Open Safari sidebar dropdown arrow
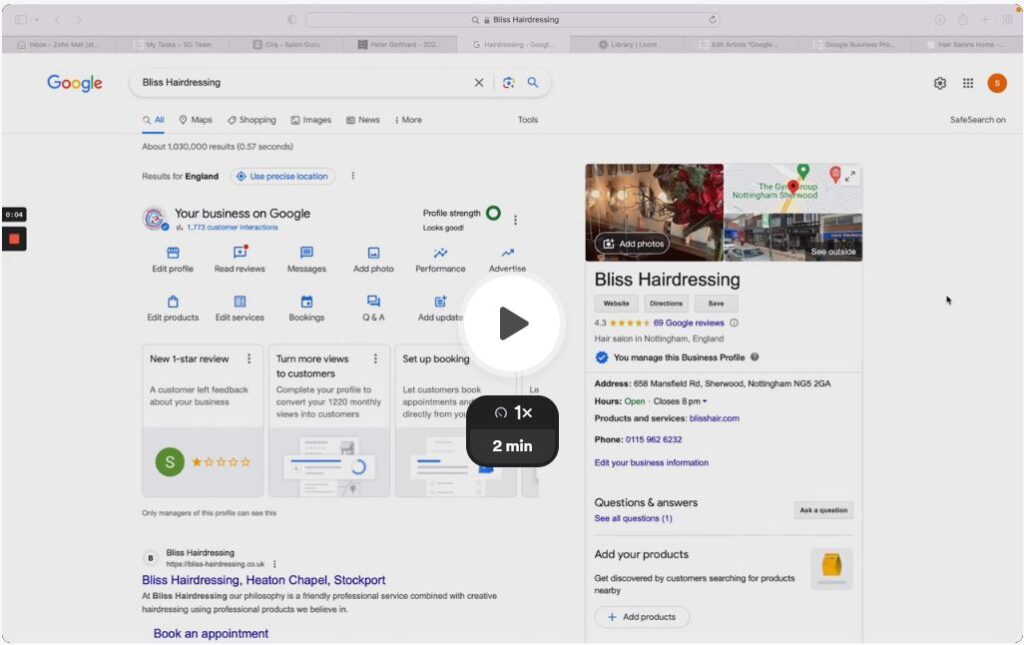Screen dimensions: 1024x645 pos(37,20)
